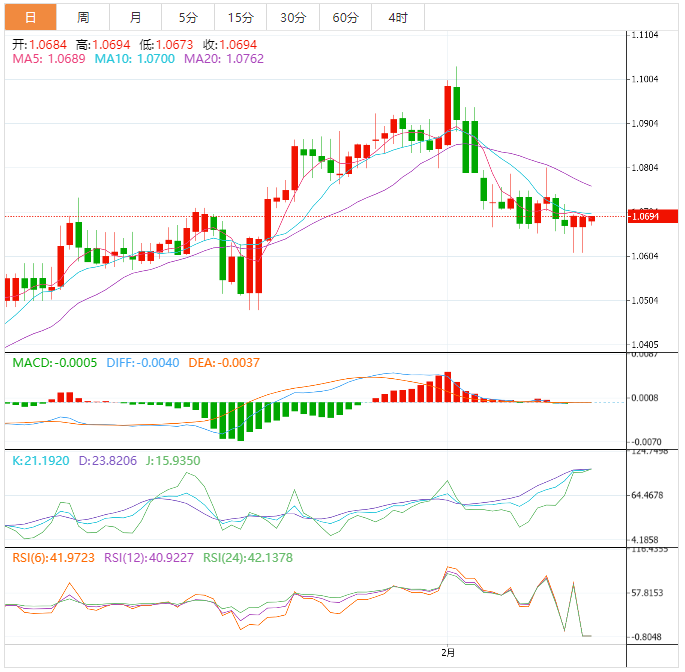Switch to the 日 daily chart tab
Viewport: 685px width, 672px height.
pos(30,17)
